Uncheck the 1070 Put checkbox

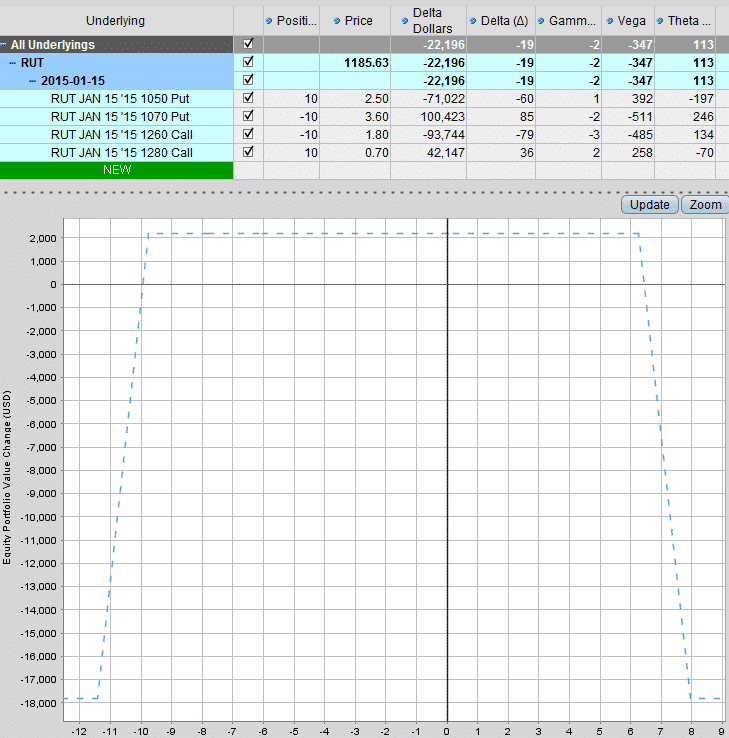point(248,115)
